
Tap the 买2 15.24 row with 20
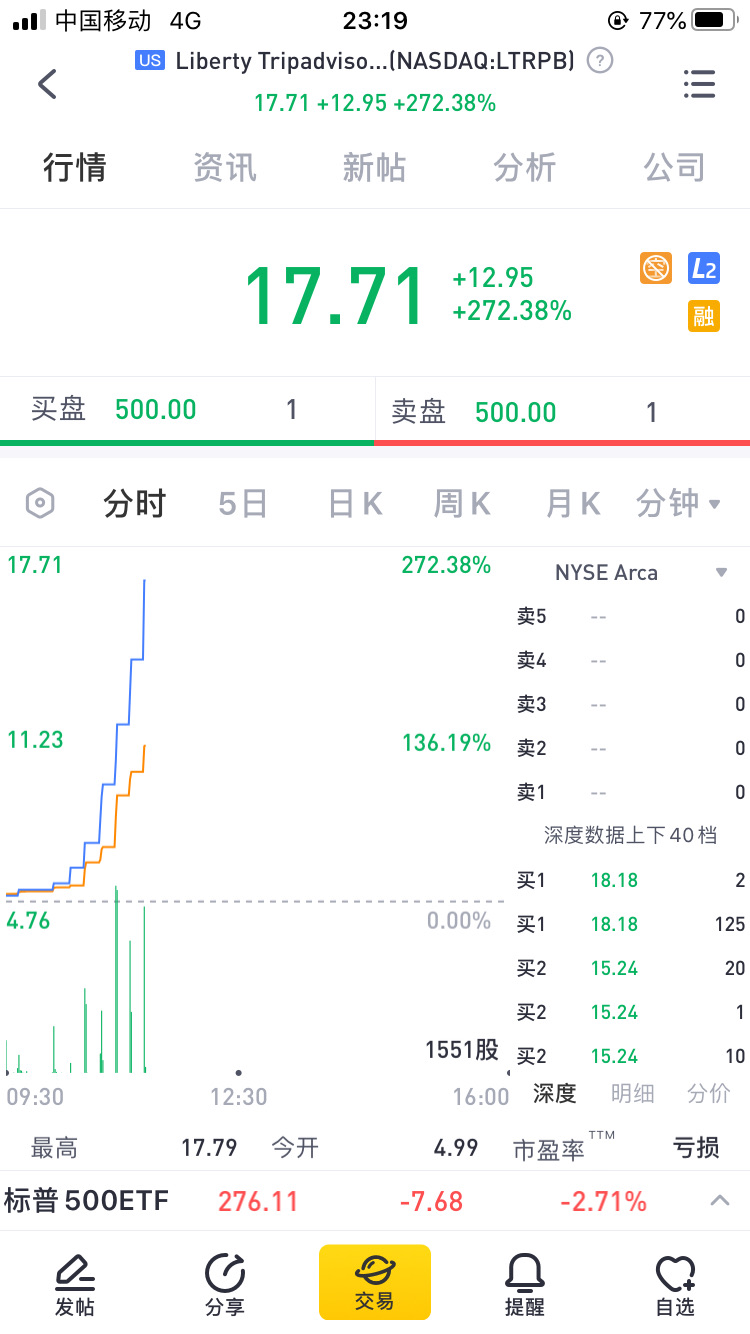tap(630, 968)
